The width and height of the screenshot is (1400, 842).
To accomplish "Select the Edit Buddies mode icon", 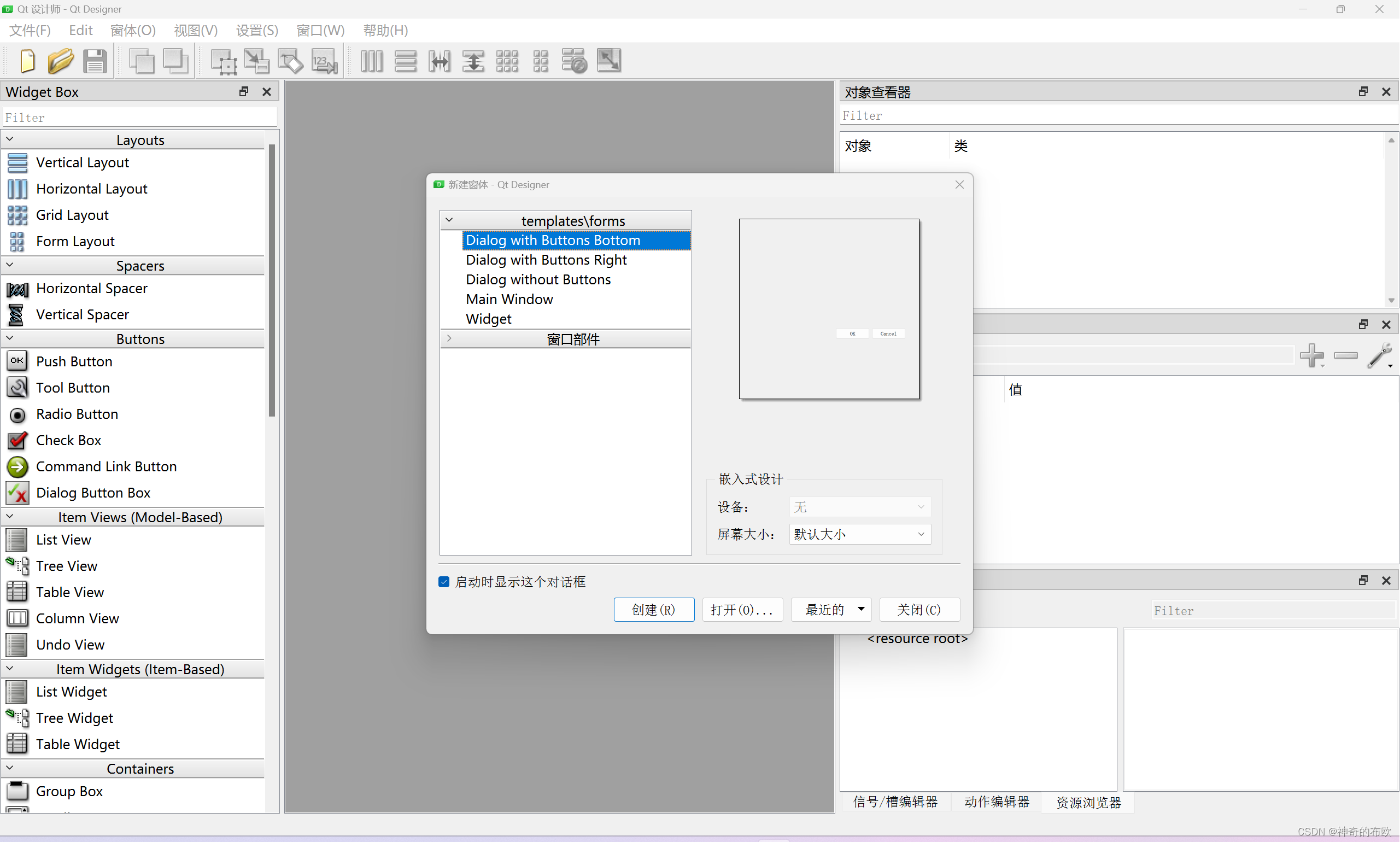I will pyautogui.click(x=290, y=61).
